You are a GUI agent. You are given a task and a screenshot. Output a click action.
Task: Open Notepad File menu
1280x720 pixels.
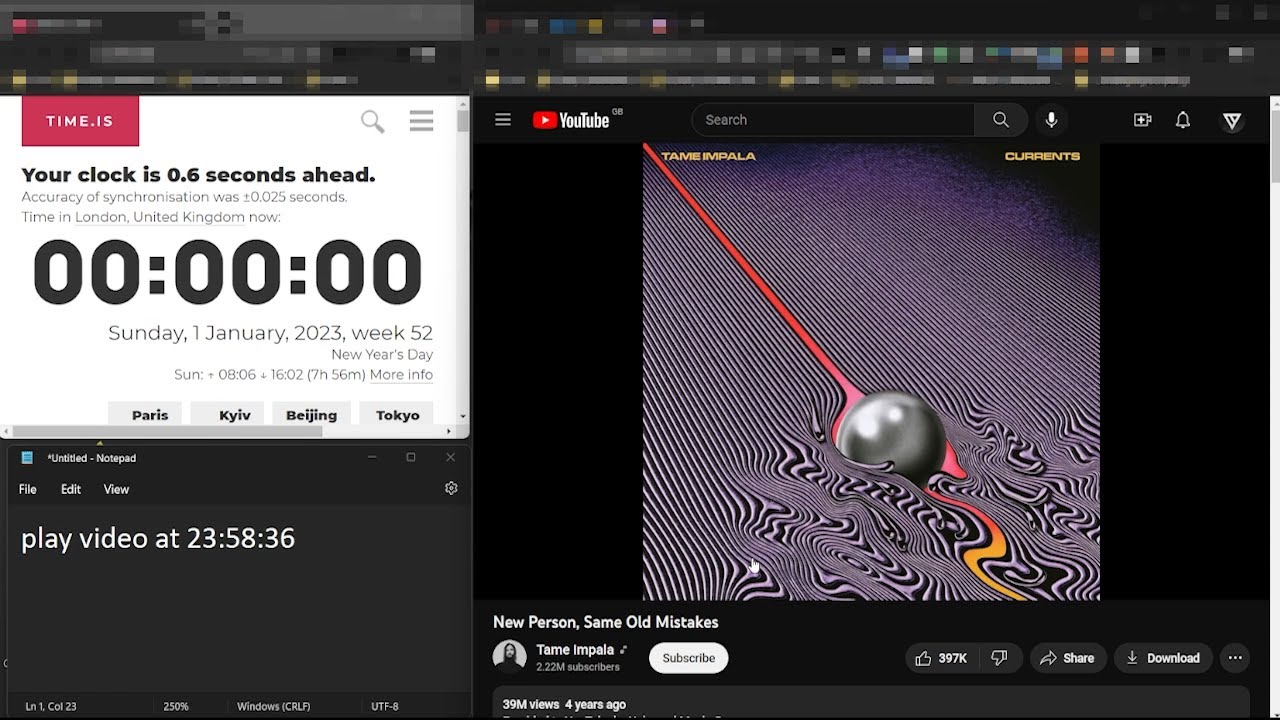(x=28, y=489)
